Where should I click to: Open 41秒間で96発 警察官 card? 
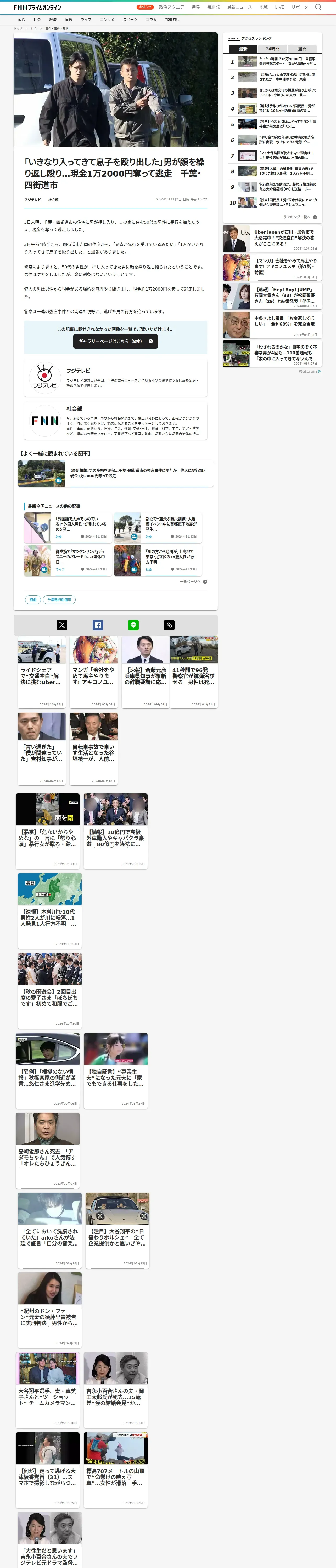coord(193,672)
